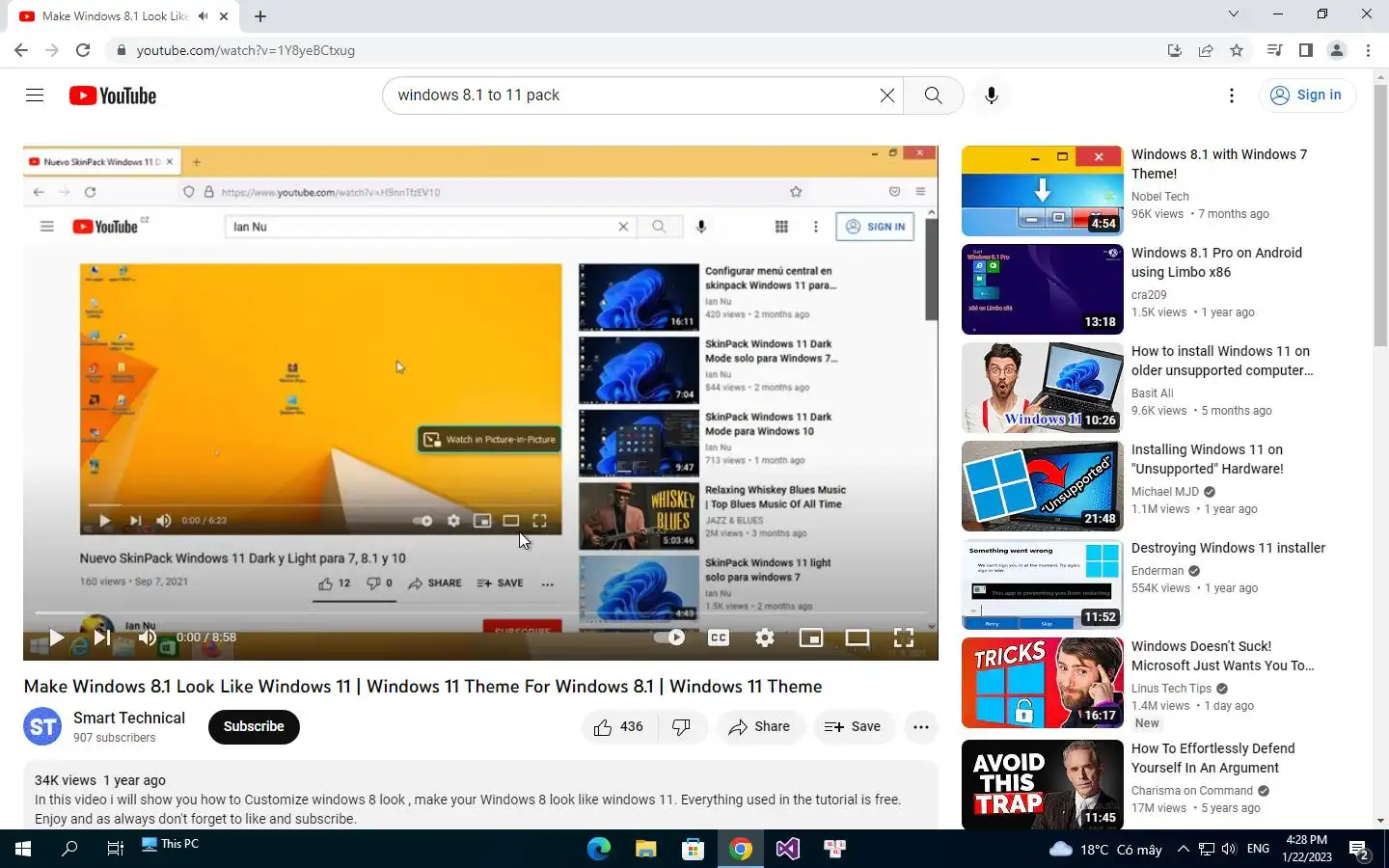The width and height of the screenshot is (1389, 868).
Task: Enable theater mode
Action: click(x=858, y=637)
